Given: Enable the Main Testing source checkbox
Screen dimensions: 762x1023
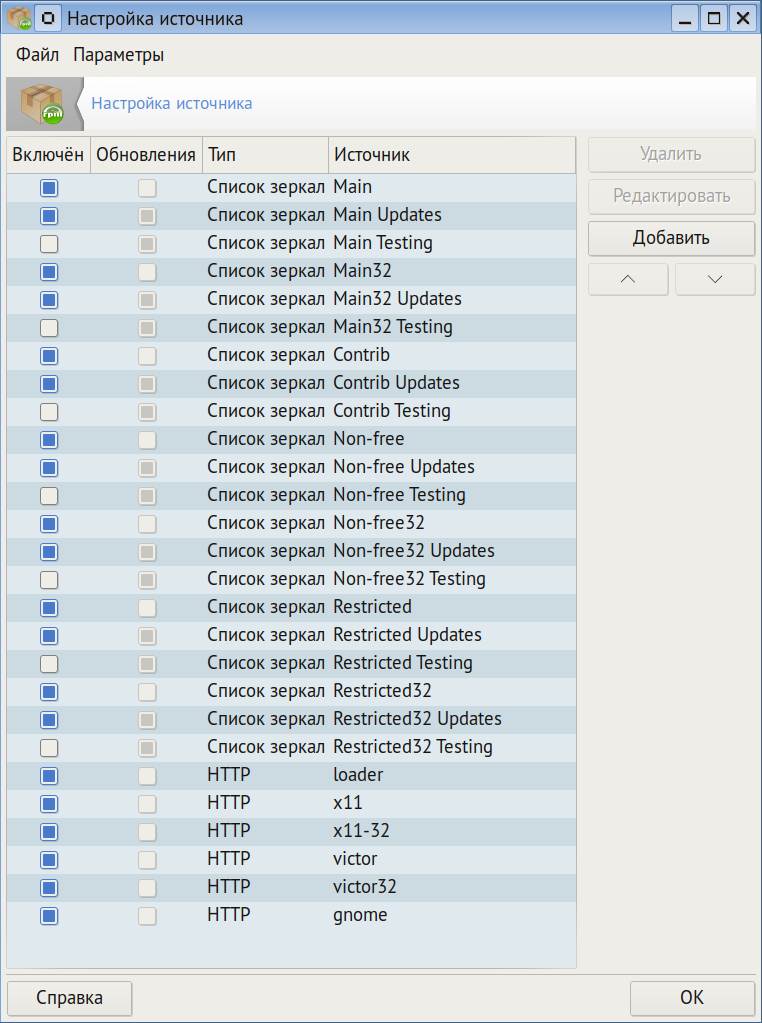Looking at the screenshot, I should (49, 244).
